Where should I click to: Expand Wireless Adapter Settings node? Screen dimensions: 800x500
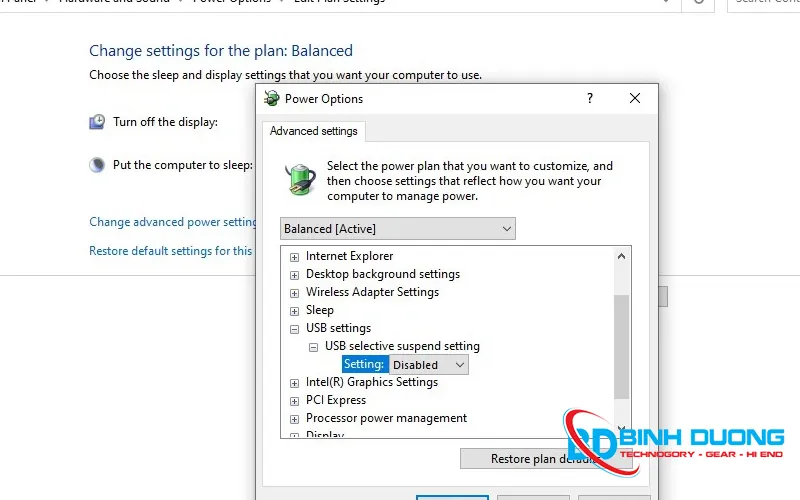tap(294, 293)
